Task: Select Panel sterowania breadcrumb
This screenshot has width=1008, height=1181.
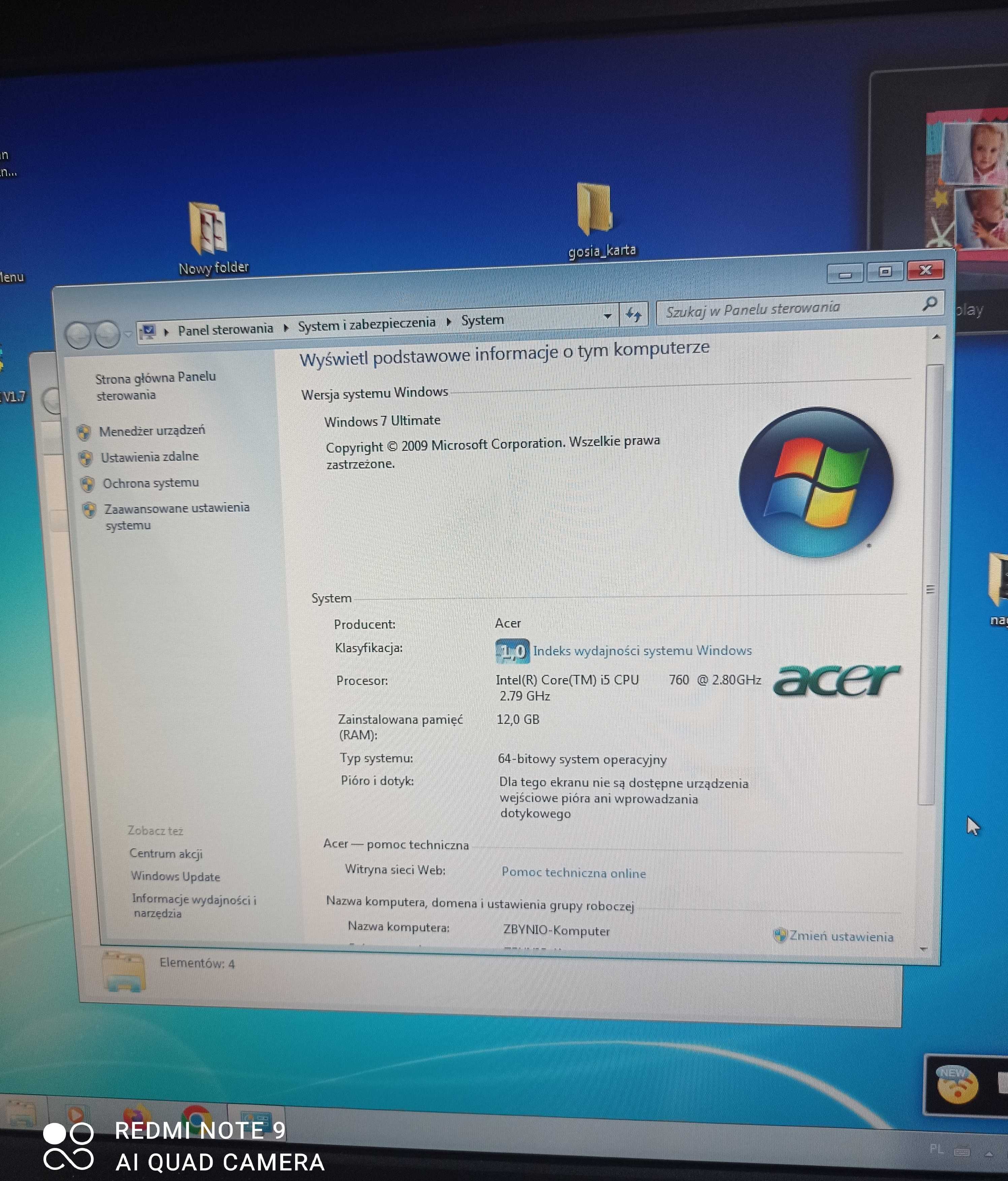Action: 225,330
